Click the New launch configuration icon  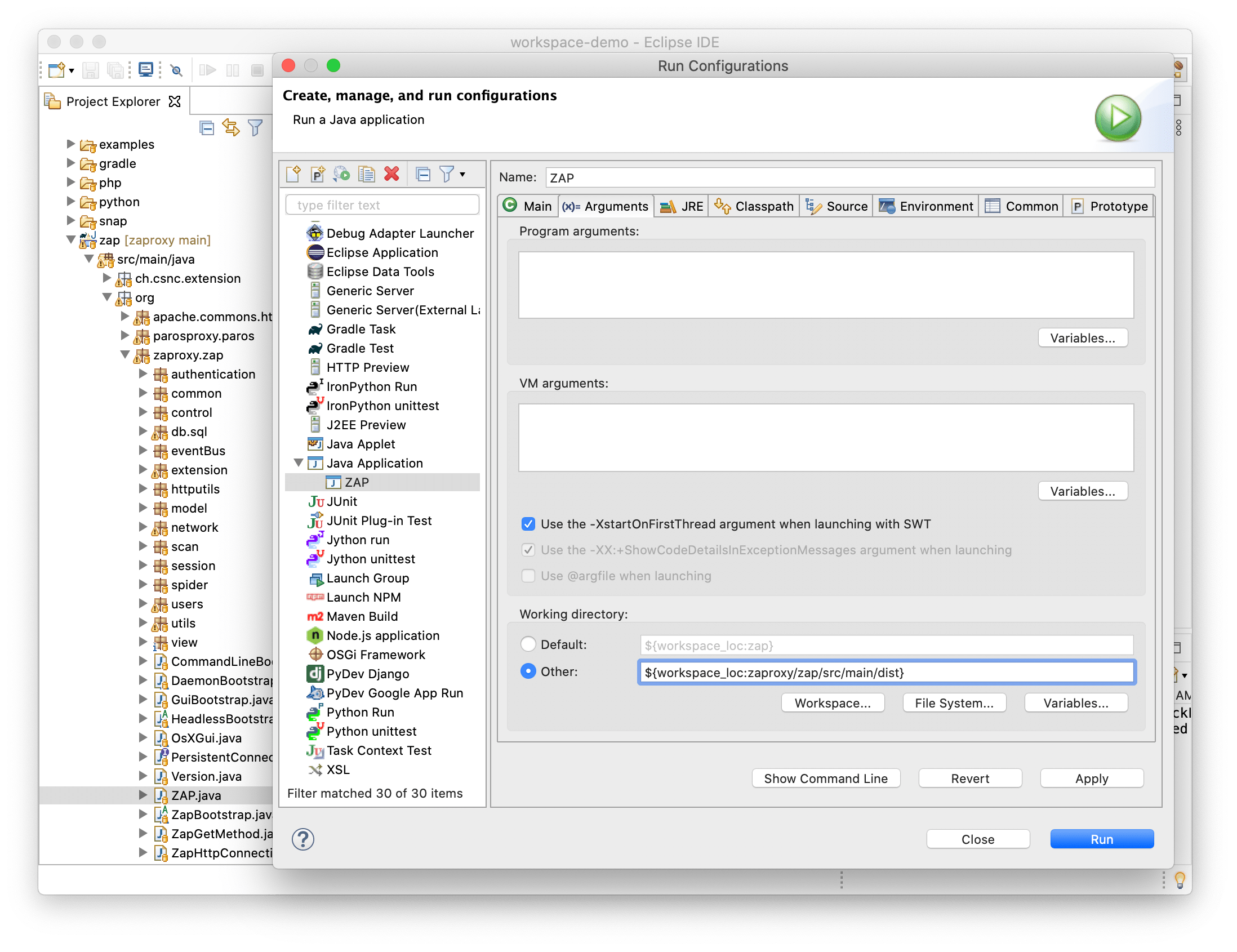(293, 174)
